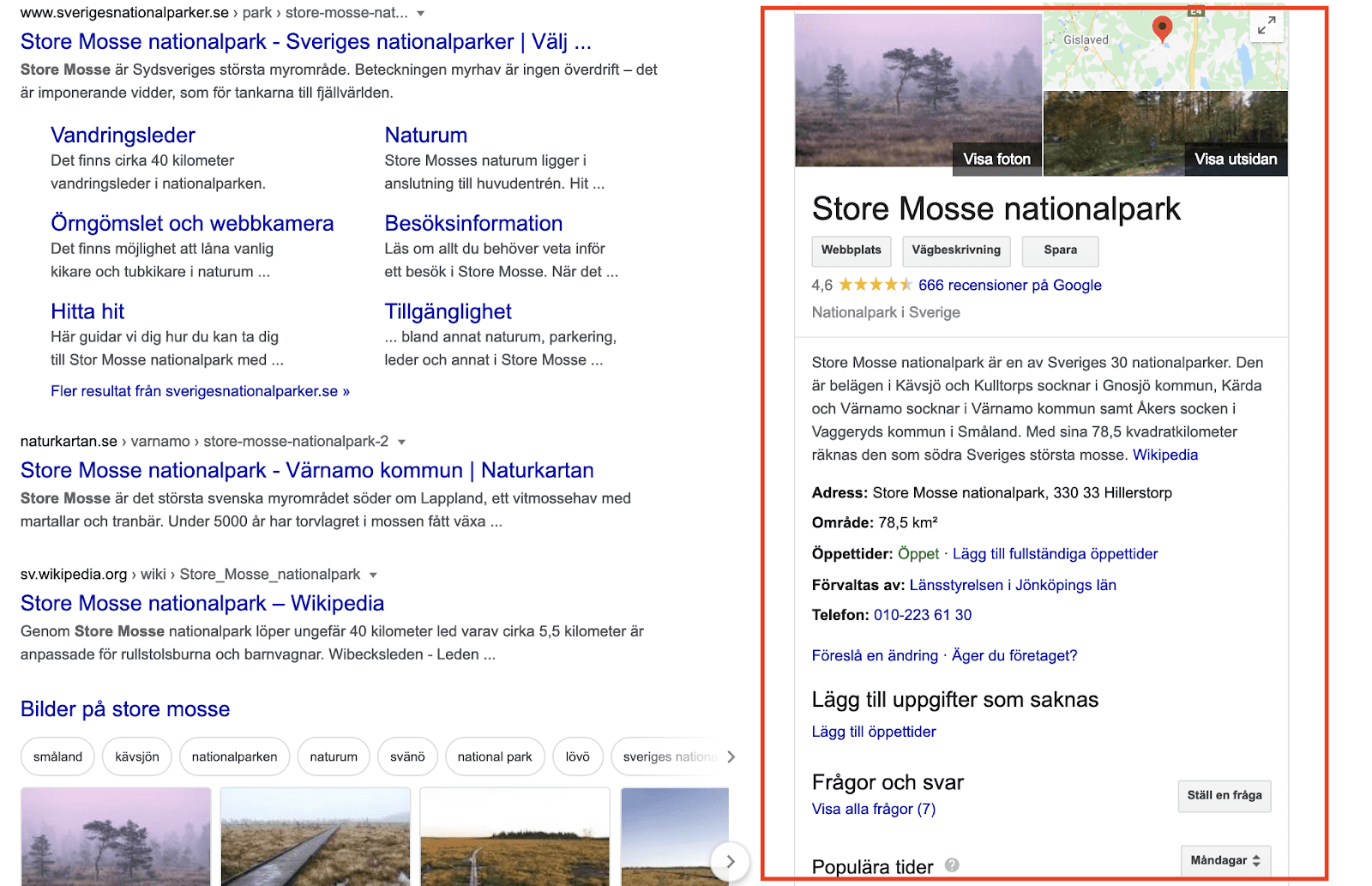Open Store Mosse nationalpark - Sveriges nationalparker result
Image resolution: width=1372 pixels, height=886 pixels.
[306, 41]
